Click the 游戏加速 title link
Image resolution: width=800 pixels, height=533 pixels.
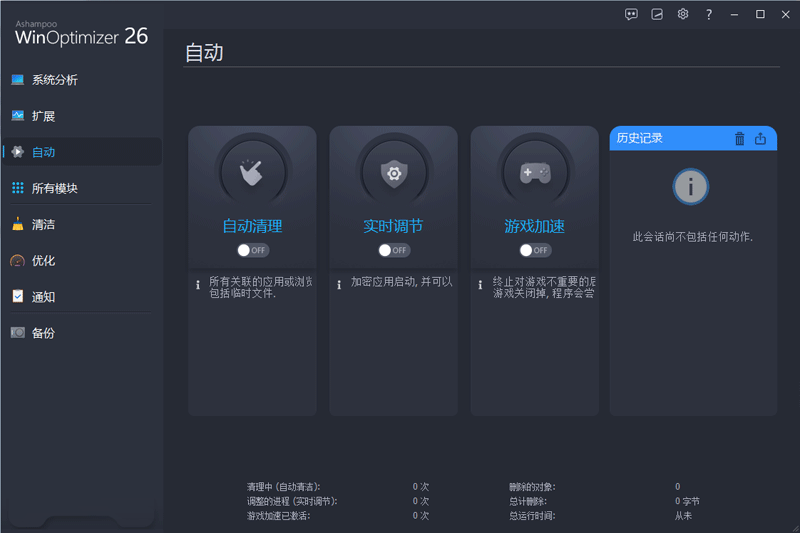[x=535, y=226]
